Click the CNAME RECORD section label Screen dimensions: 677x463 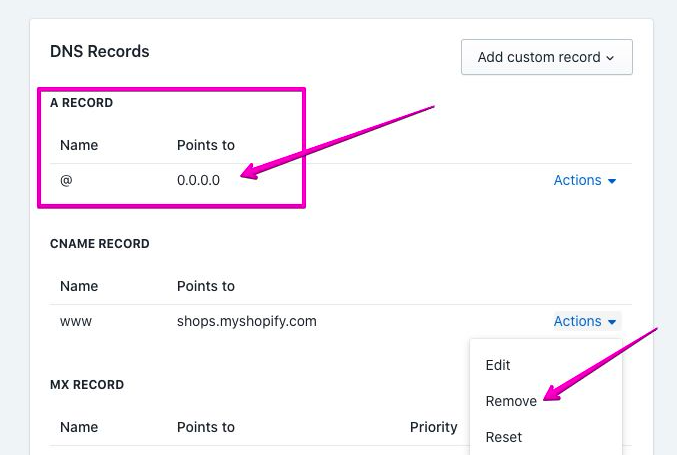point(99,244)
